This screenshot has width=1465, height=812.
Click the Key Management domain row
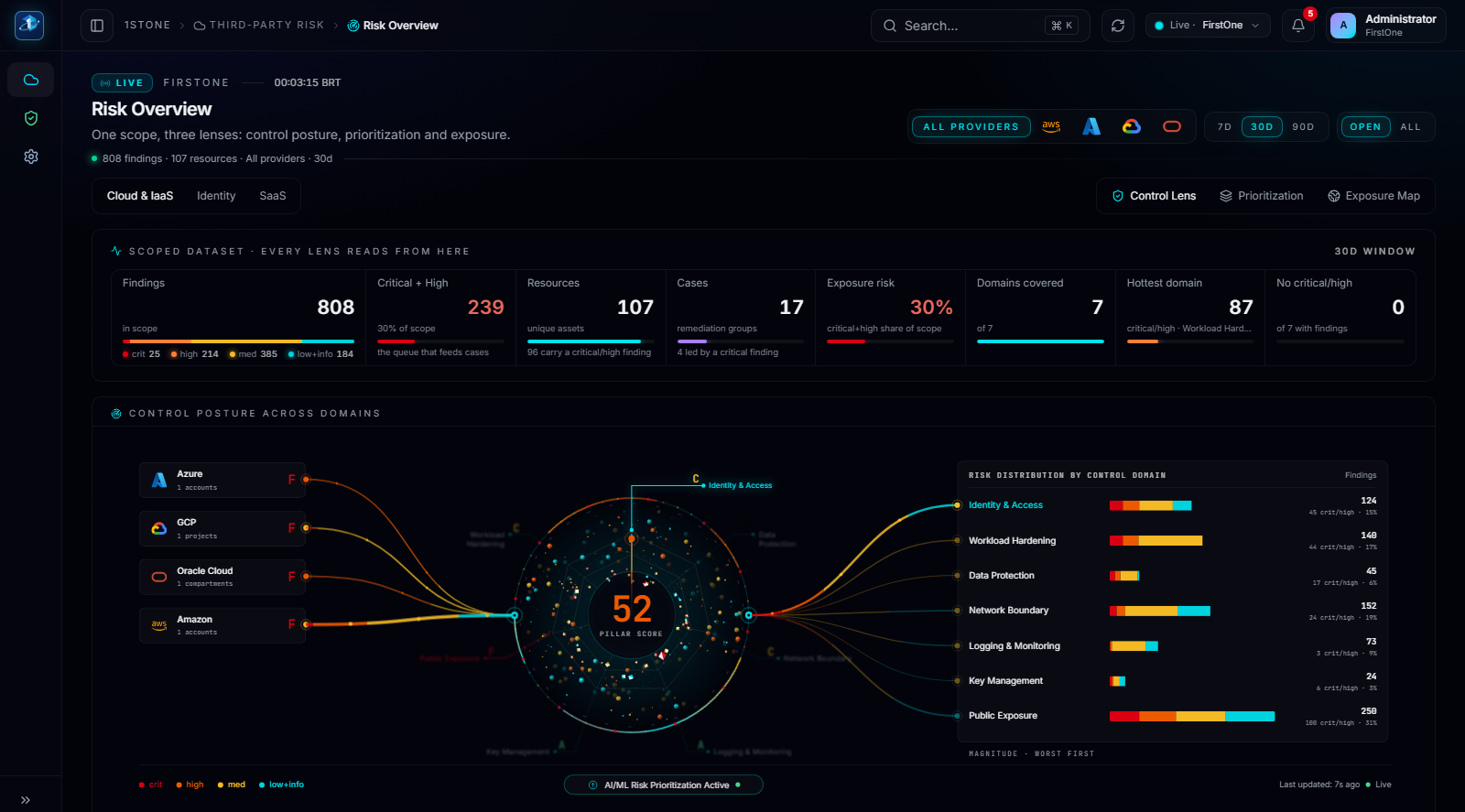(1173, 682)
